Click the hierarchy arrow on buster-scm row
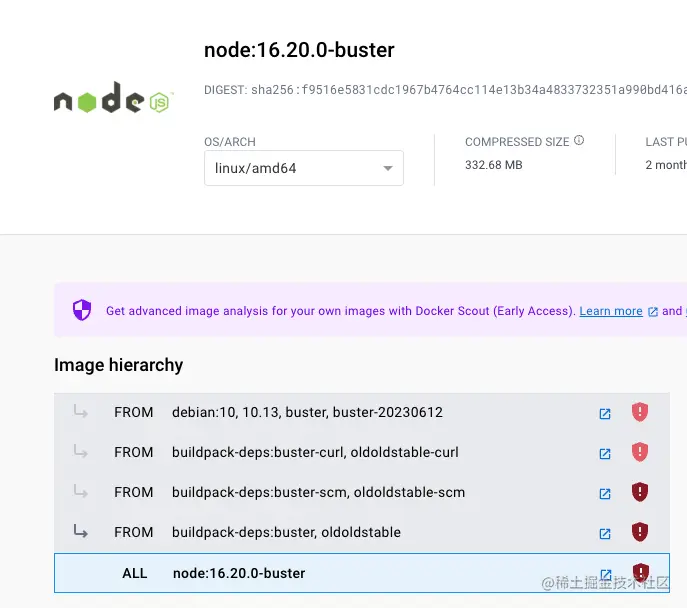The width and height of the screenshot is (687, 608). 81,491
